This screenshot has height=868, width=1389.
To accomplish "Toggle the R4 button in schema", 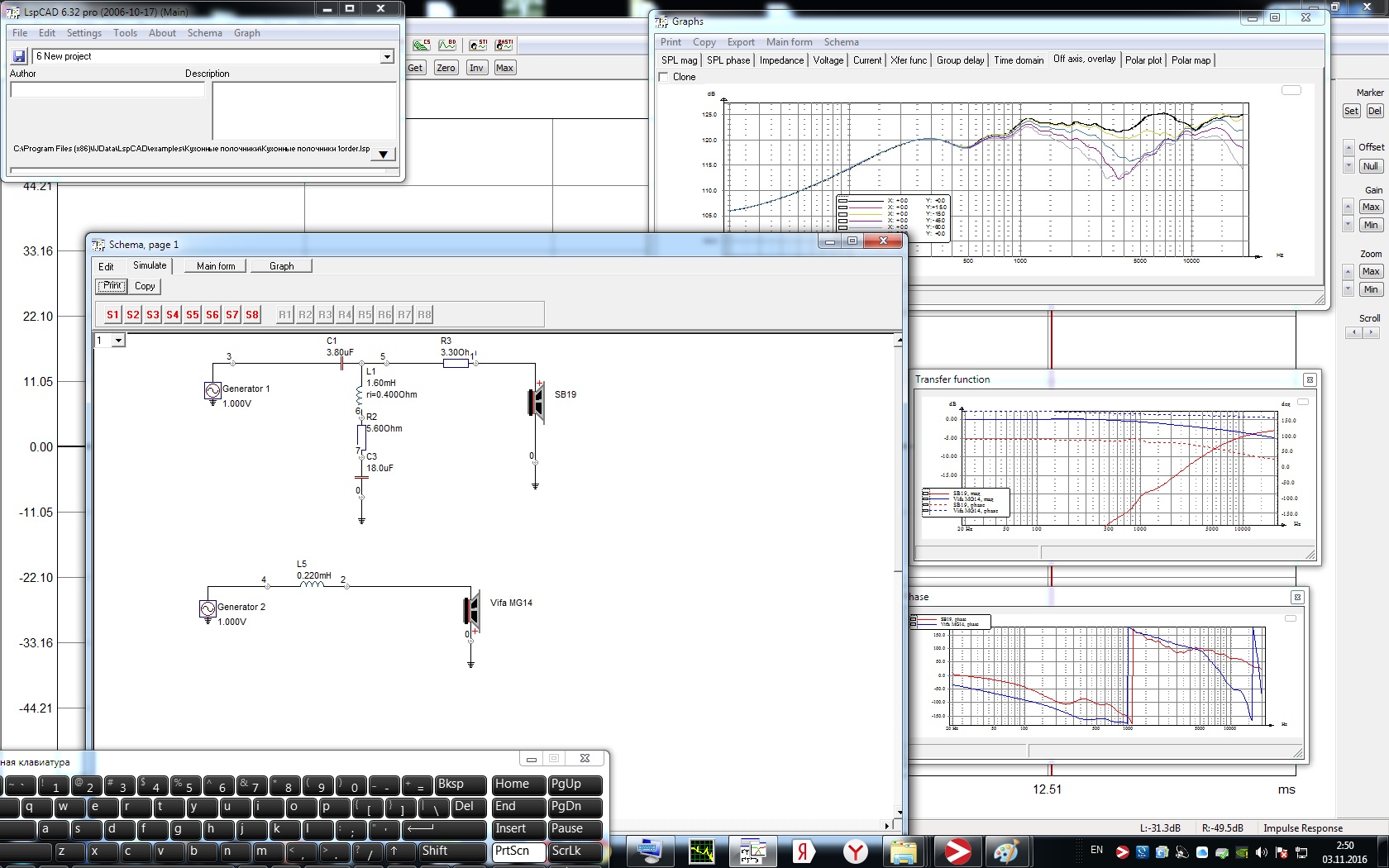I will pyautogui.click(x=345, y=315).
